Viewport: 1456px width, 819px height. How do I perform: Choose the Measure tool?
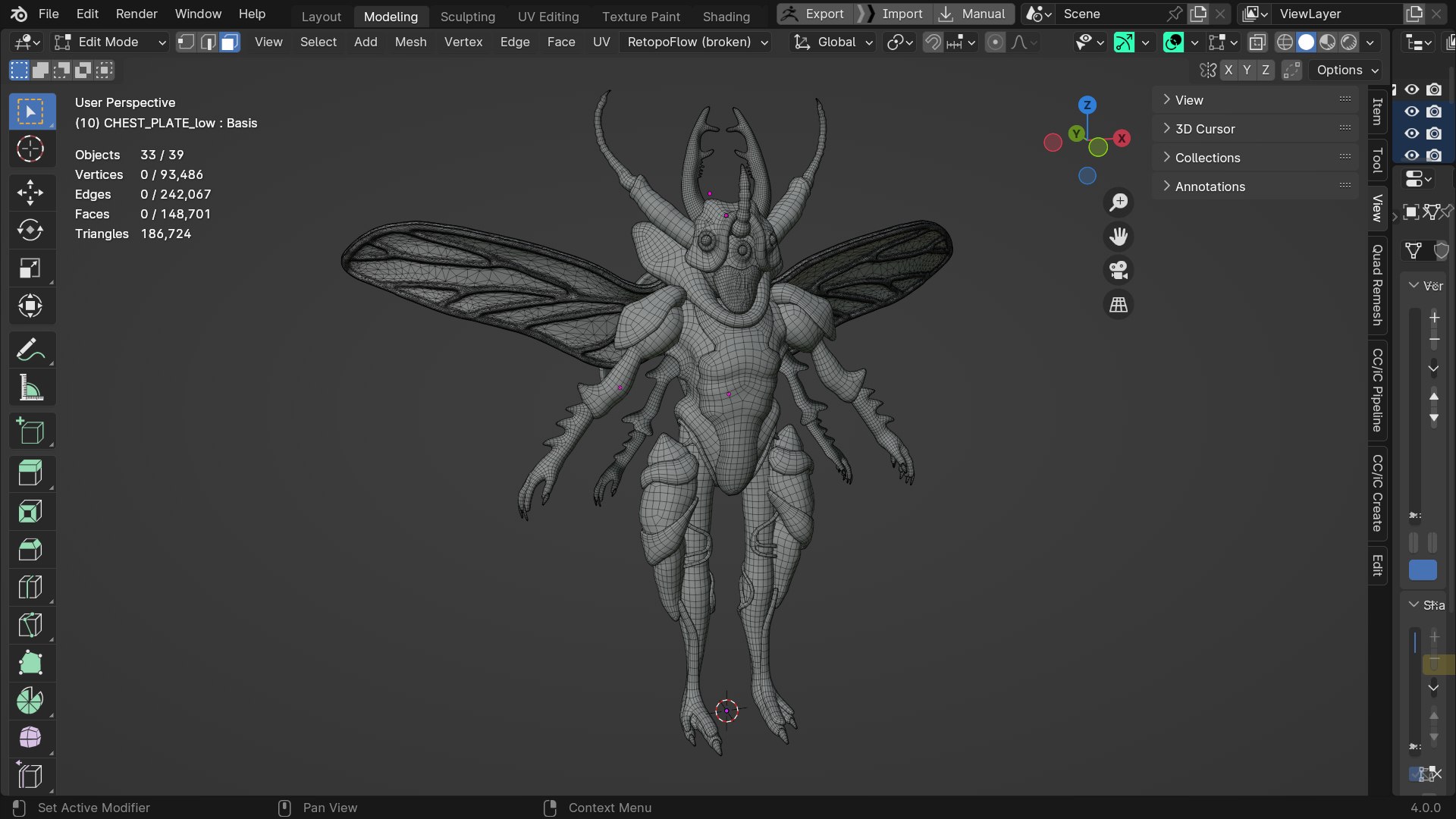[x=30, y=388]
